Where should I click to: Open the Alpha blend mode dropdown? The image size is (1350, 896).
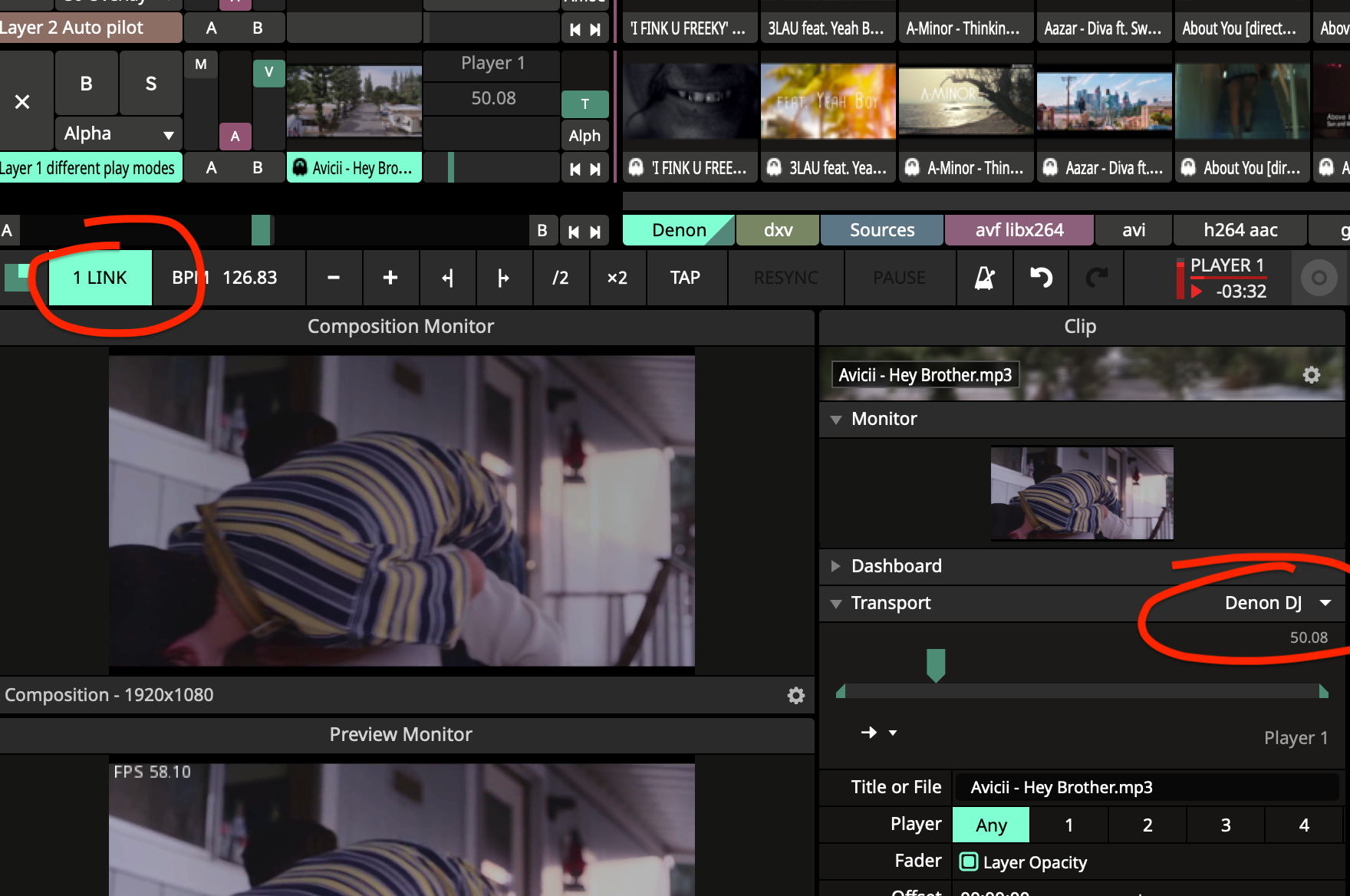119,134
